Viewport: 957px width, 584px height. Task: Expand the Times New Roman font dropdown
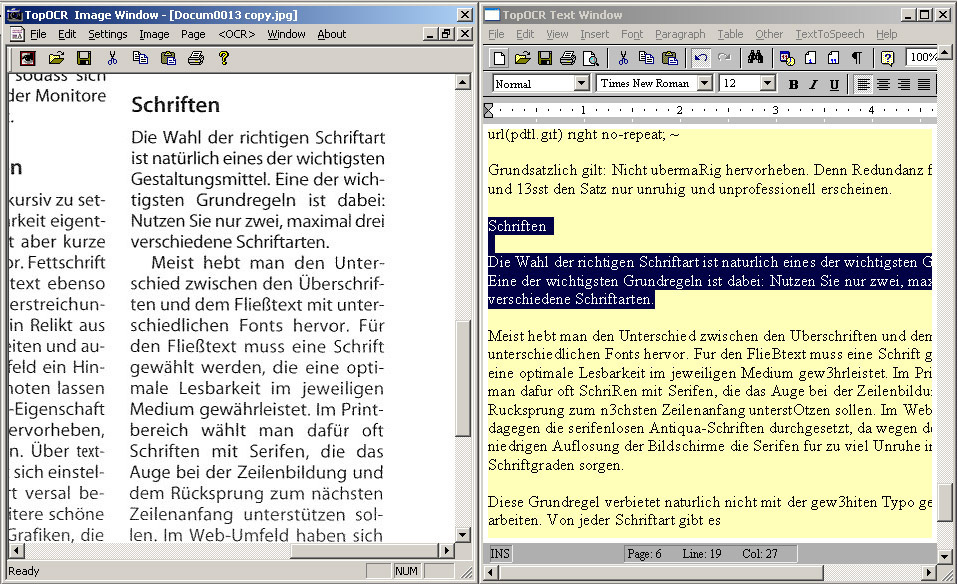pyautogui.click(x=705, y=83)
